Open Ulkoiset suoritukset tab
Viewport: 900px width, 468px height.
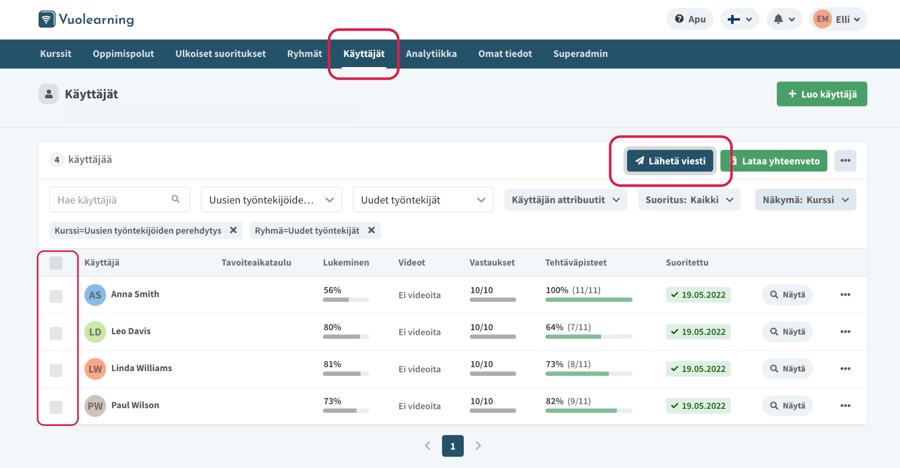(x=220, y=54)
